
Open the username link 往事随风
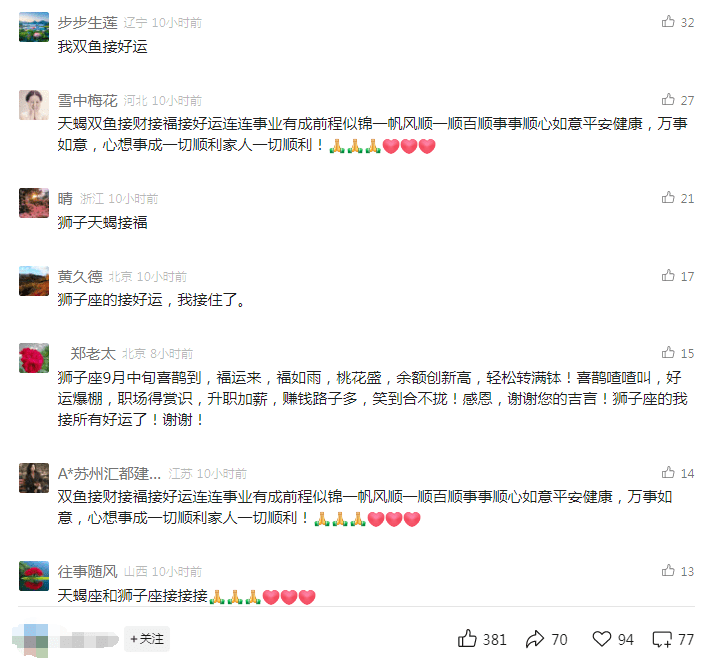(x=88, y=571)
